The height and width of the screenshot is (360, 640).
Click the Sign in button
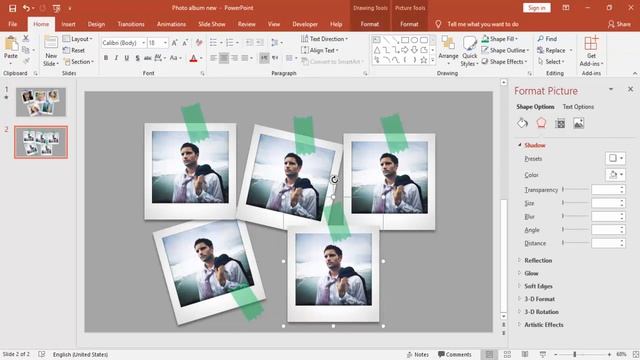point(536,8)
